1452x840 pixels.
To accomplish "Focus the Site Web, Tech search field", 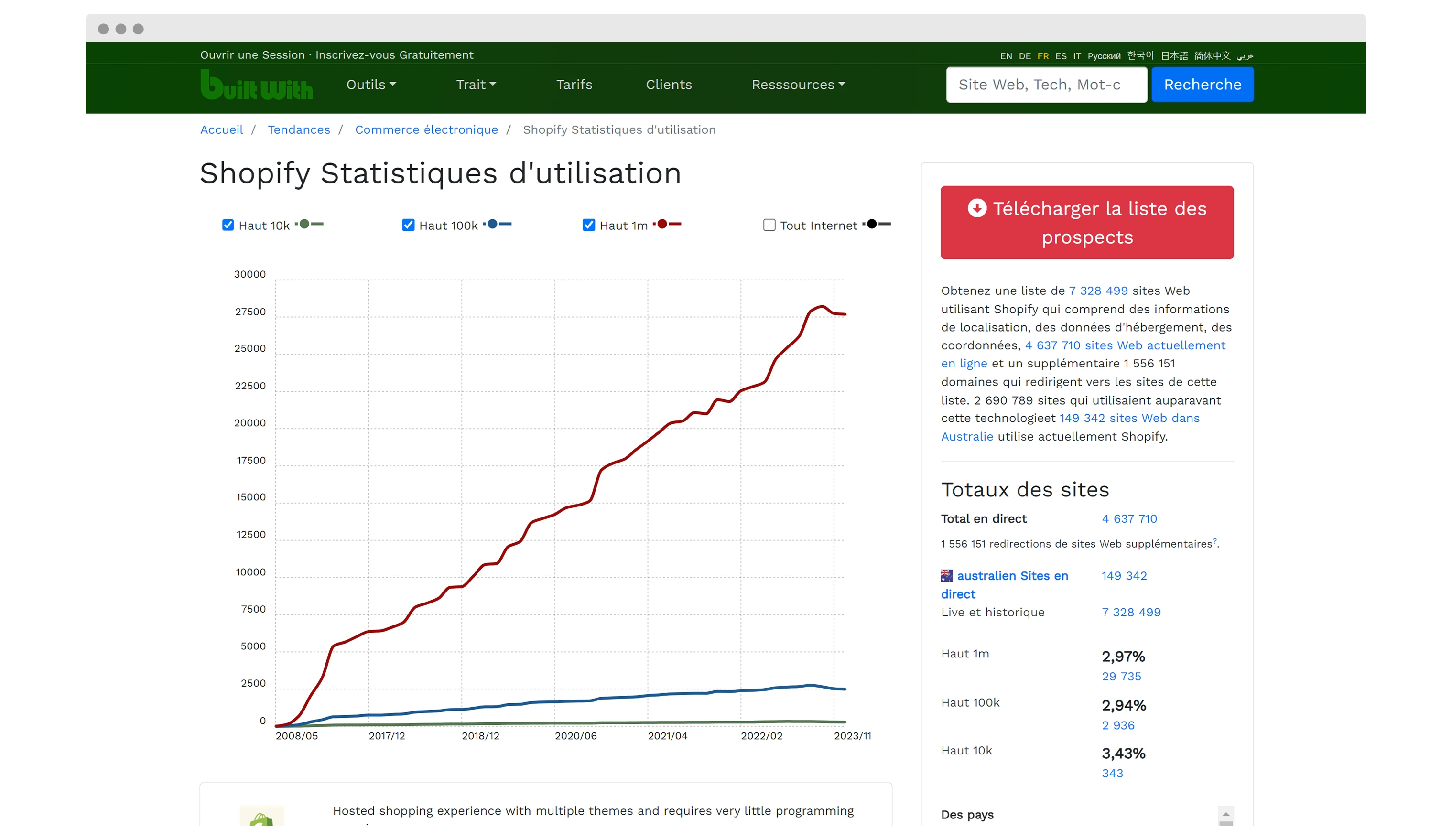I will [x=1046, y=85].
